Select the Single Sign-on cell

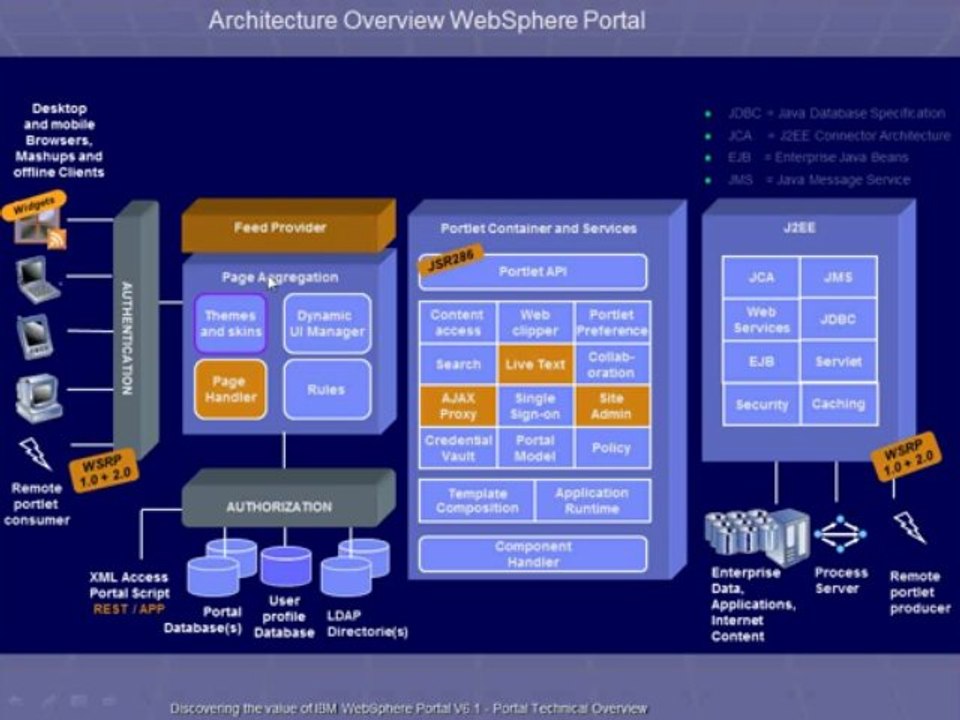(535, 406)
